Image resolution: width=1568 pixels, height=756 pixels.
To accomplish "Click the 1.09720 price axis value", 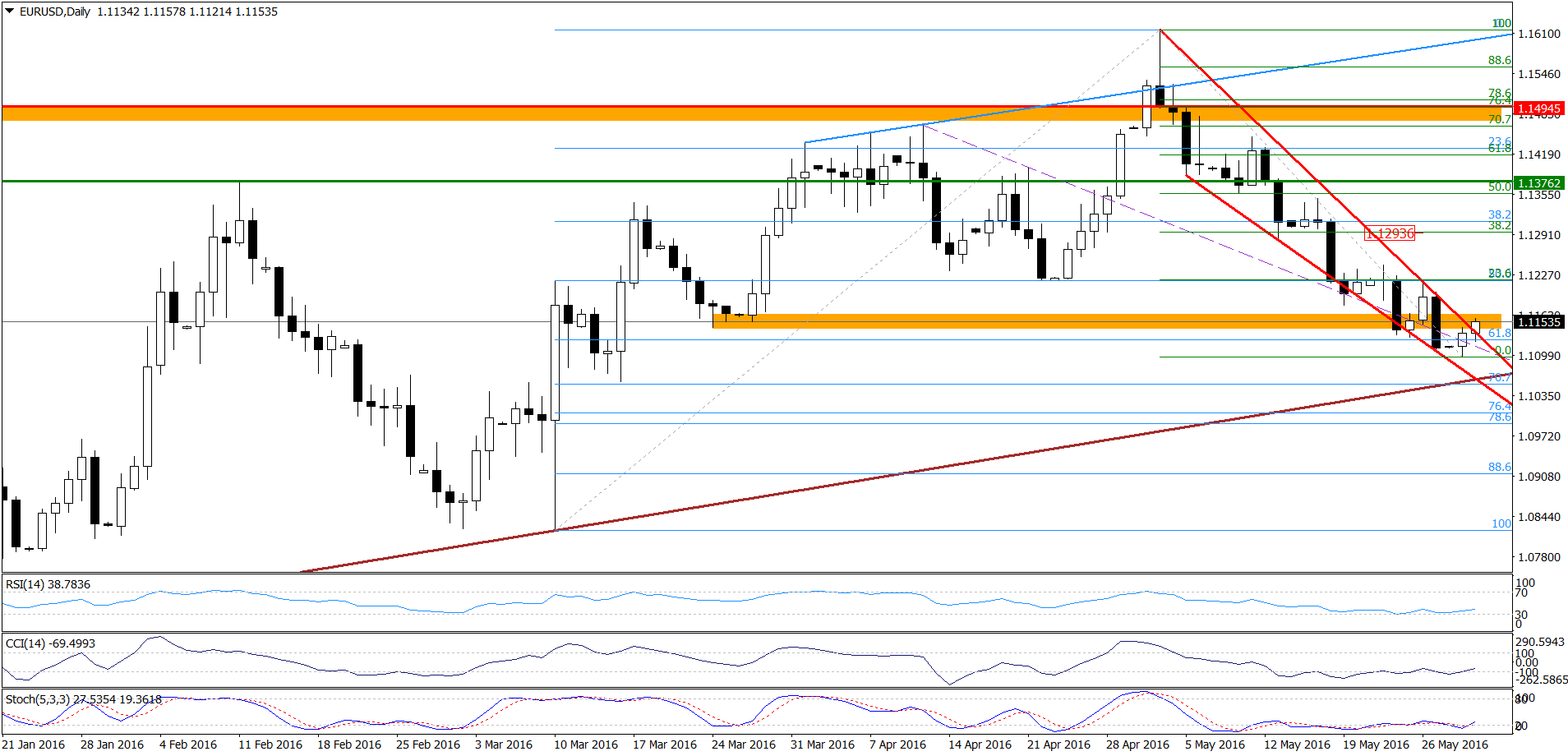I will pos(1539,436).
